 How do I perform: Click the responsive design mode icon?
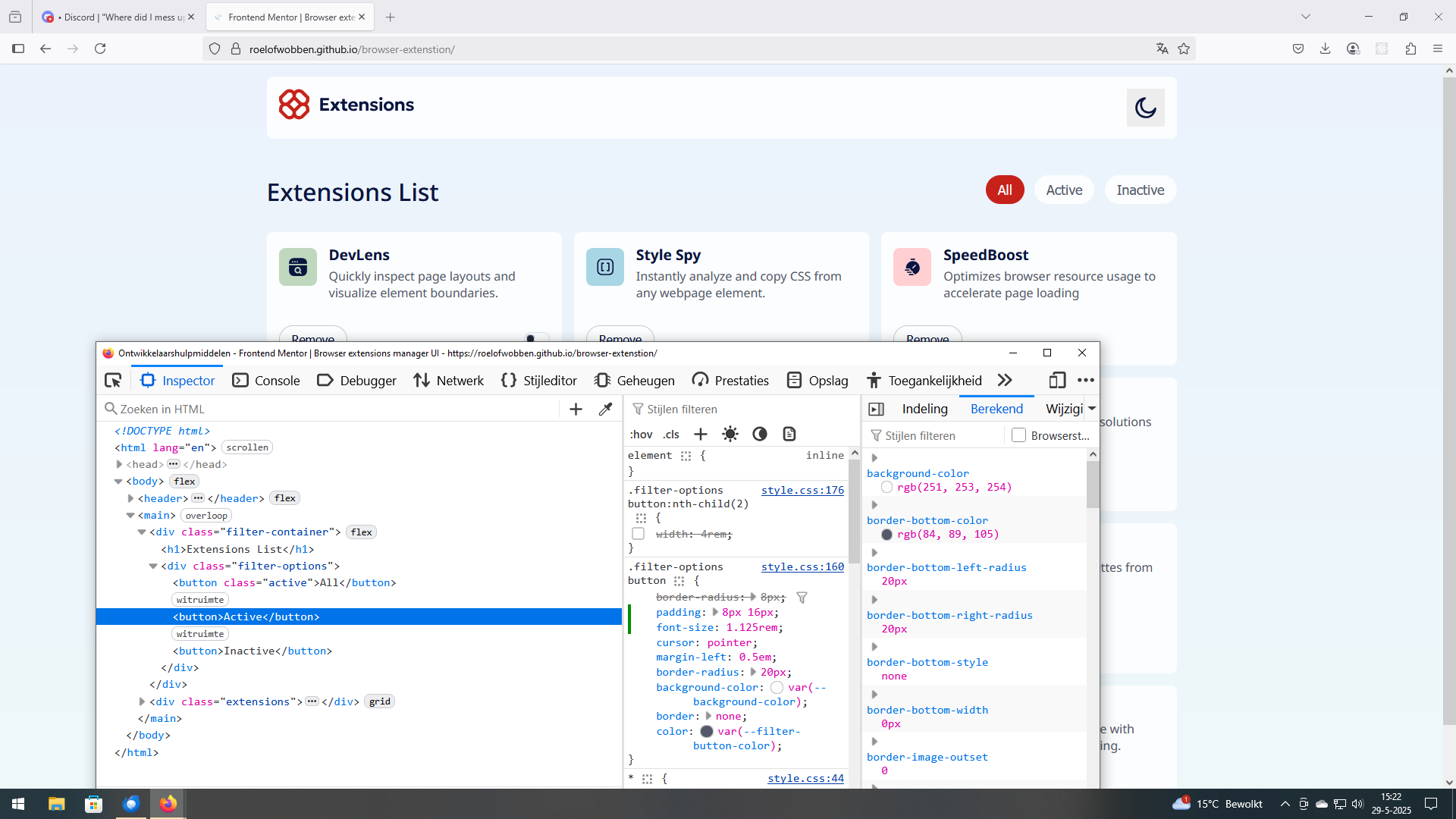click(x=1057, y=381)
